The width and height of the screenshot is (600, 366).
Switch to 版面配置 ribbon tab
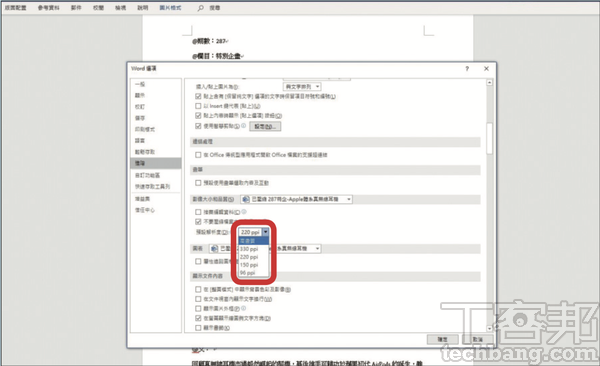(16, 8)
